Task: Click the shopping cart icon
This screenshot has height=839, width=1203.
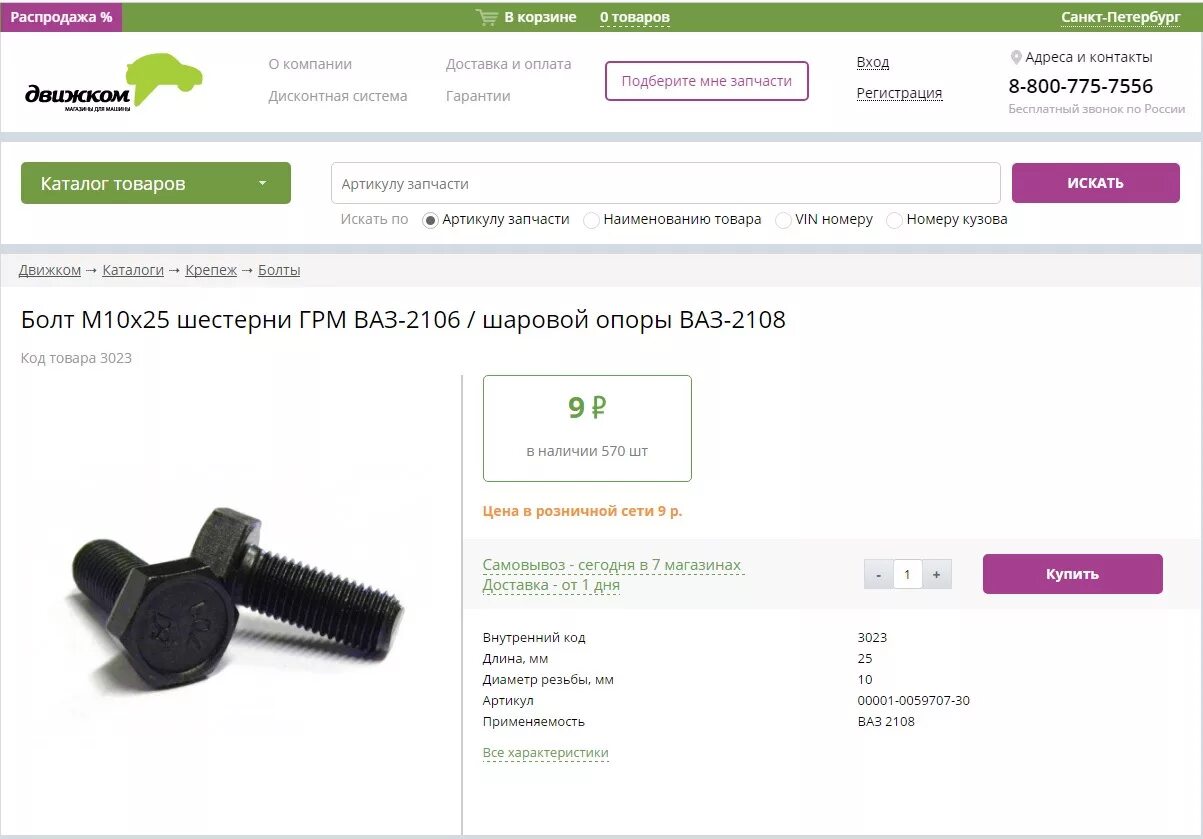Action: pyautogui.click(x=487, y=17)
